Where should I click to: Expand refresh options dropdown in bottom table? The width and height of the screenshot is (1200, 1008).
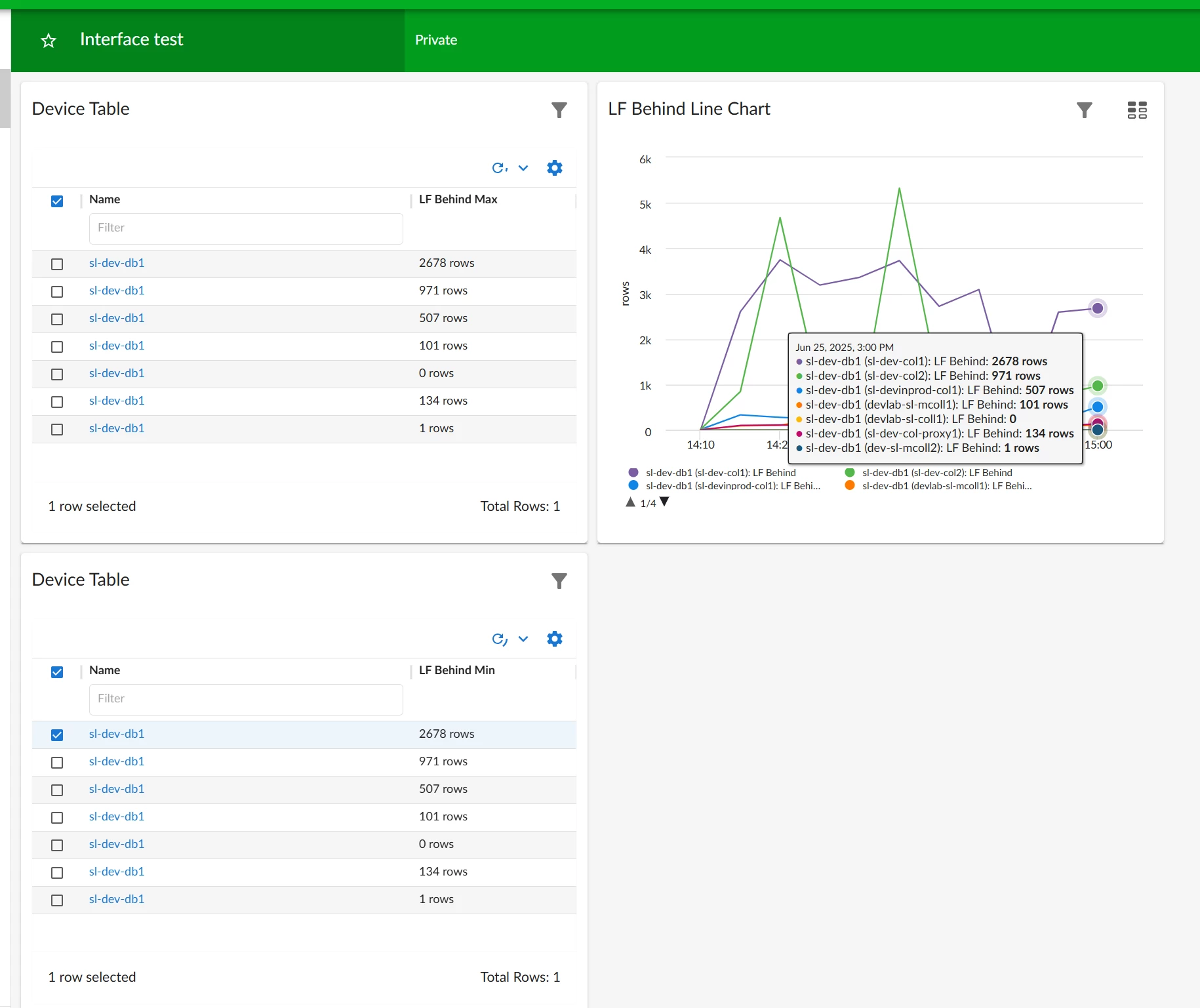point(523,639)
